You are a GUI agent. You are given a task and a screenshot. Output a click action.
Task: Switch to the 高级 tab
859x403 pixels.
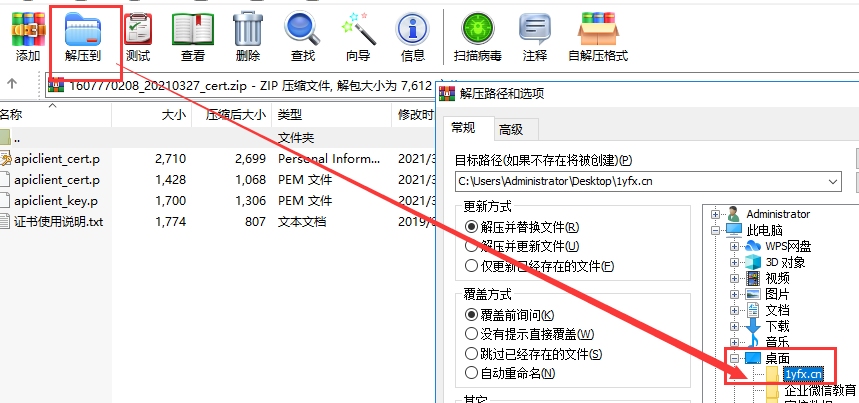[x=511, y=130]
